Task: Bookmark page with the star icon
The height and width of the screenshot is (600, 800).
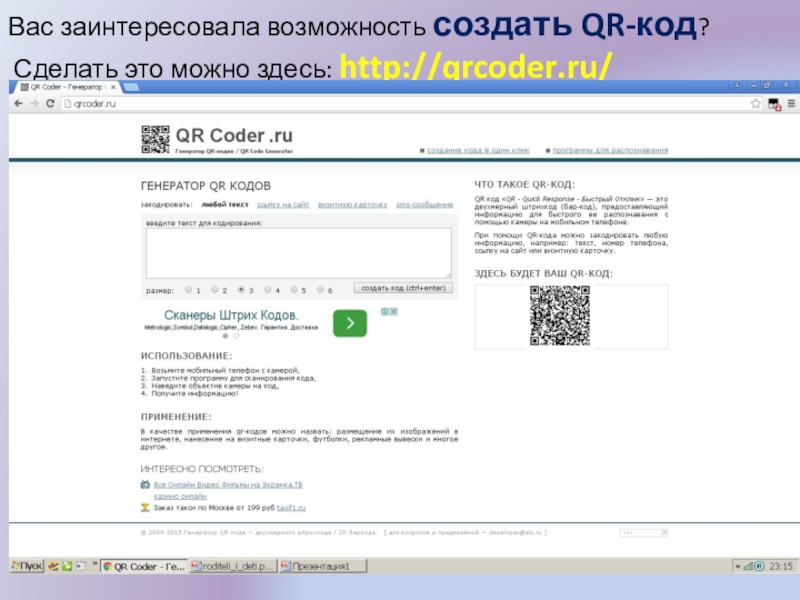Action: [x=756, y=104]
